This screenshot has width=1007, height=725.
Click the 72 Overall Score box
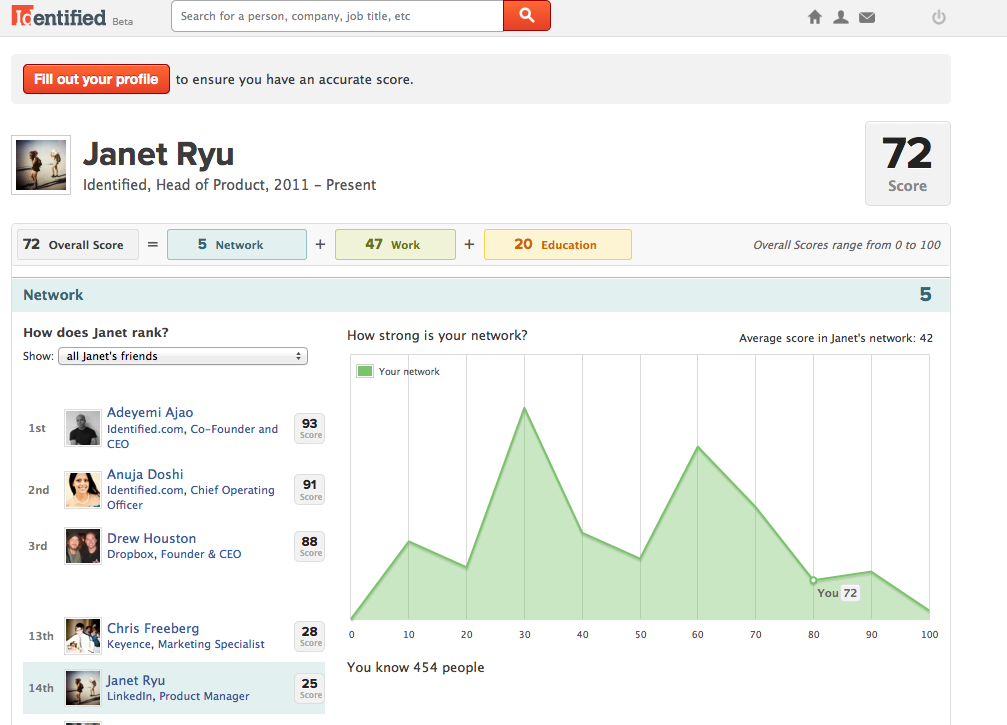point(77,245)
